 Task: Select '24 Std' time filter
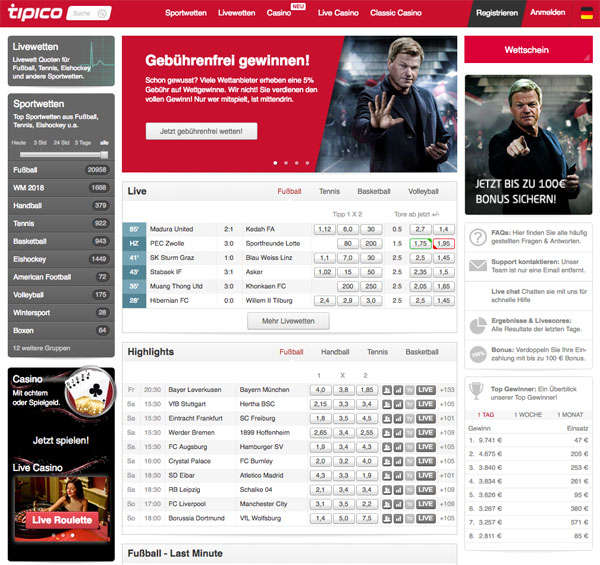tap(61, 143)
